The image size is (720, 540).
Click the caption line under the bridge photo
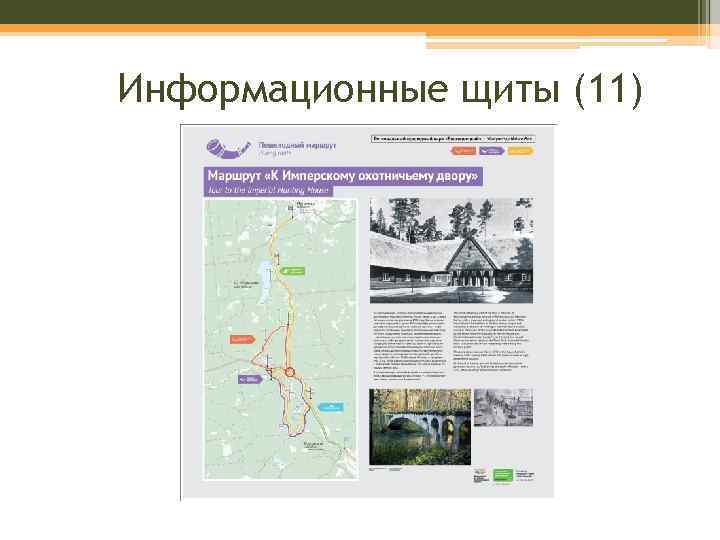pos(387,469)
